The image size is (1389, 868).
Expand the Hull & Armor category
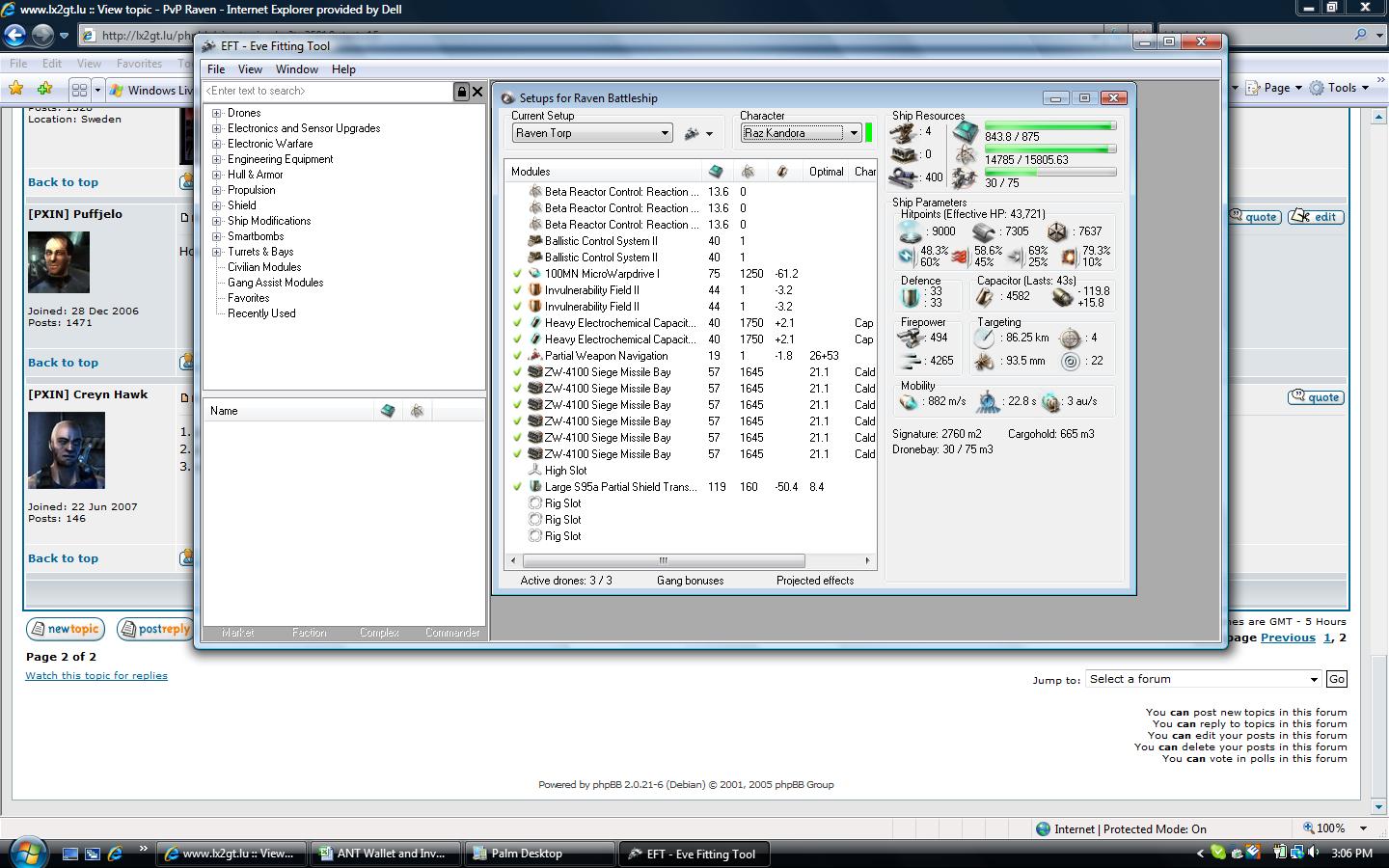tap(217, 175)
